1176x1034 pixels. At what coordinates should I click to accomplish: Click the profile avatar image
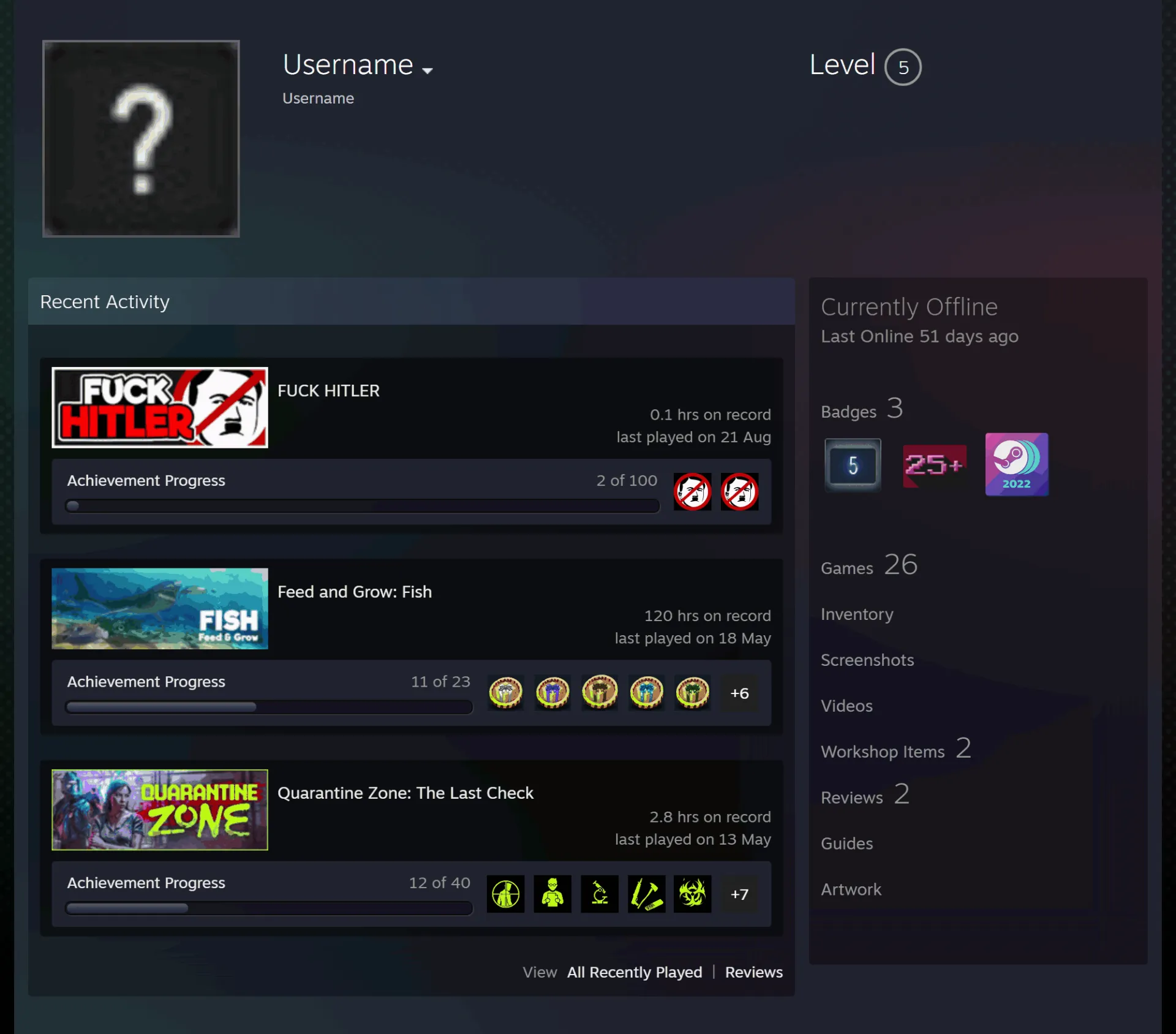[141, 138]
